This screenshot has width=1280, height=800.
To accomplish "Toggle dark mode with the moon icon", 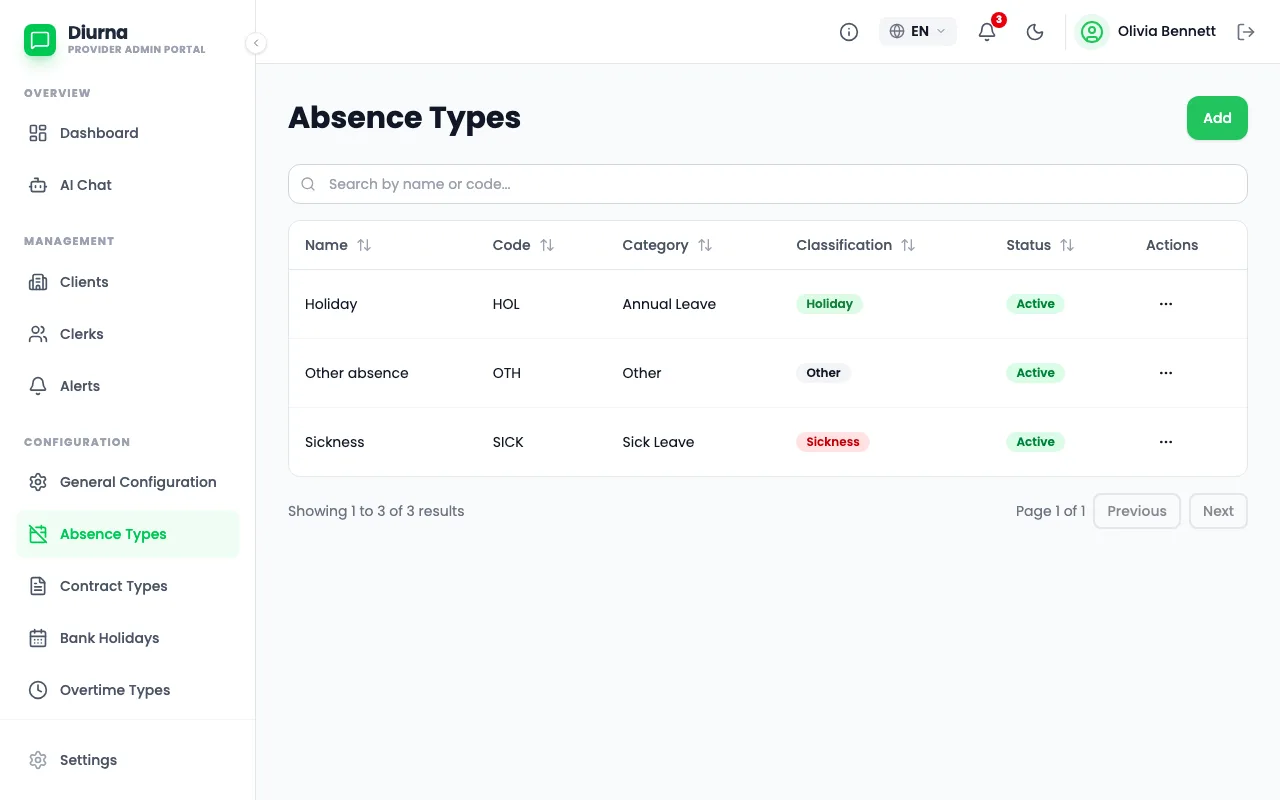I will [x=1035, y=32].
